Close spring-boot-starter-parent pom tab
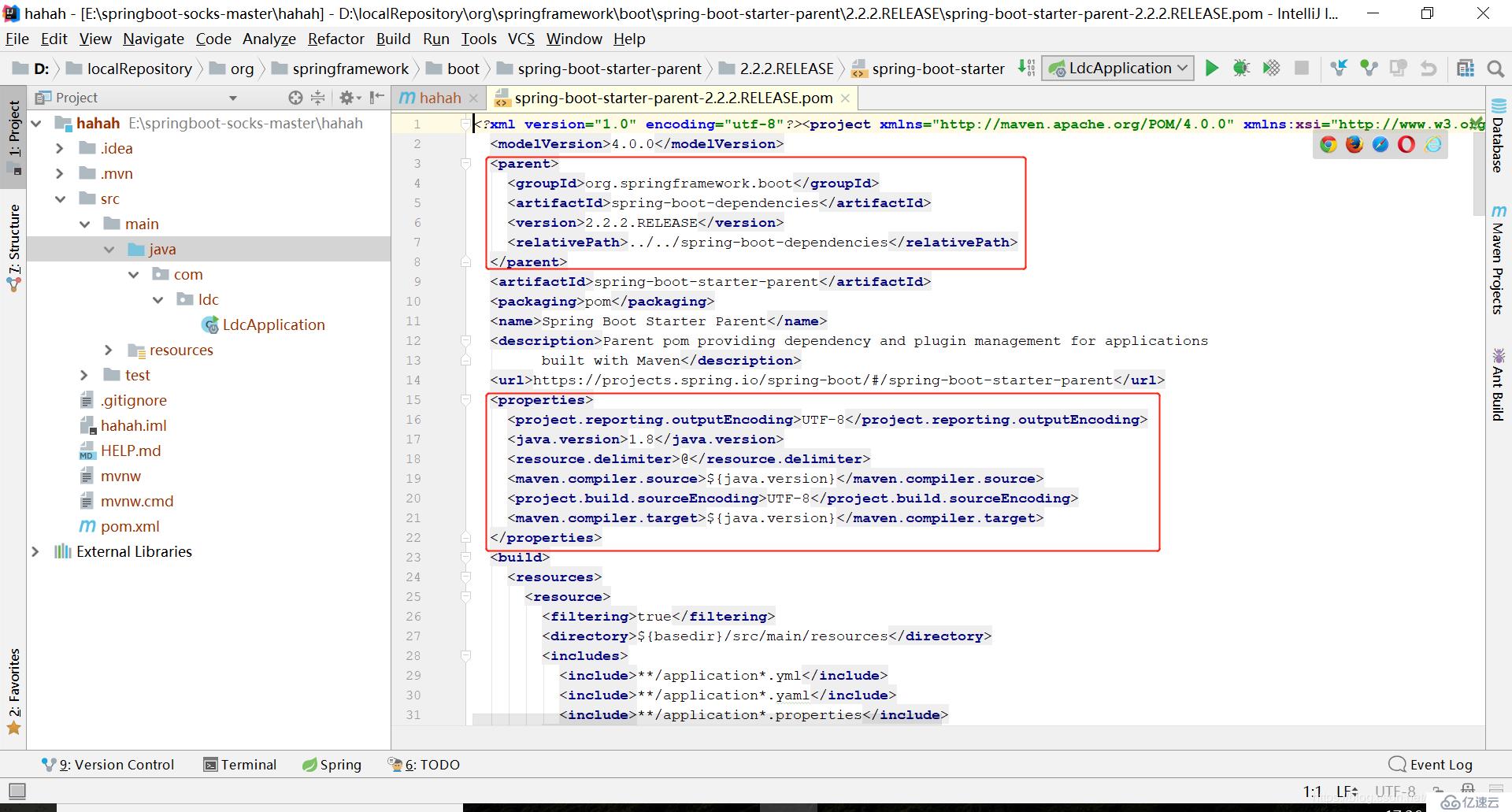The height and width of the screenshot is (812, 1512). pyautogui.click(x=845, y=98)
